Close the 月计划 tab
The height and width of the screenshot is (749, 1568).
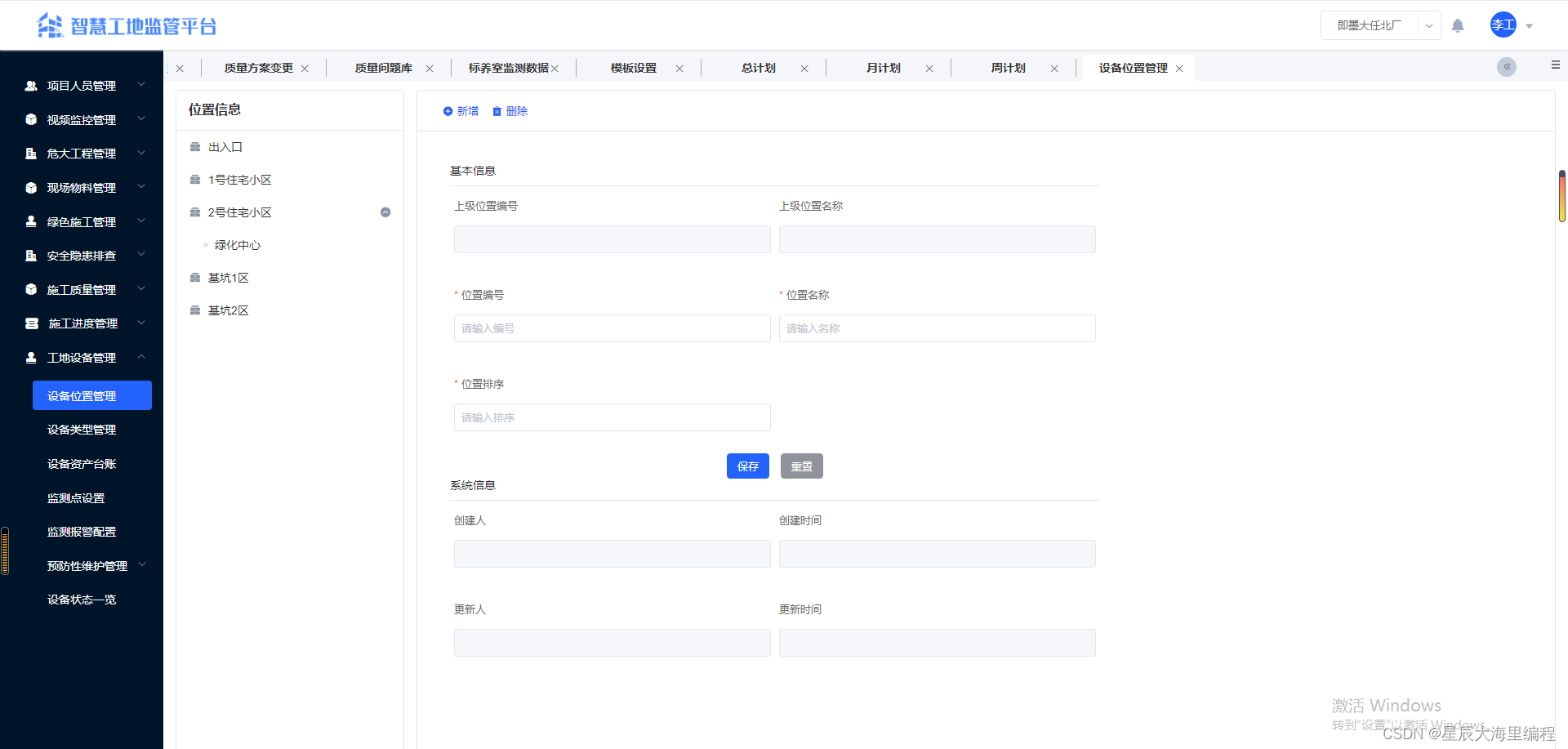coord(929,69)
